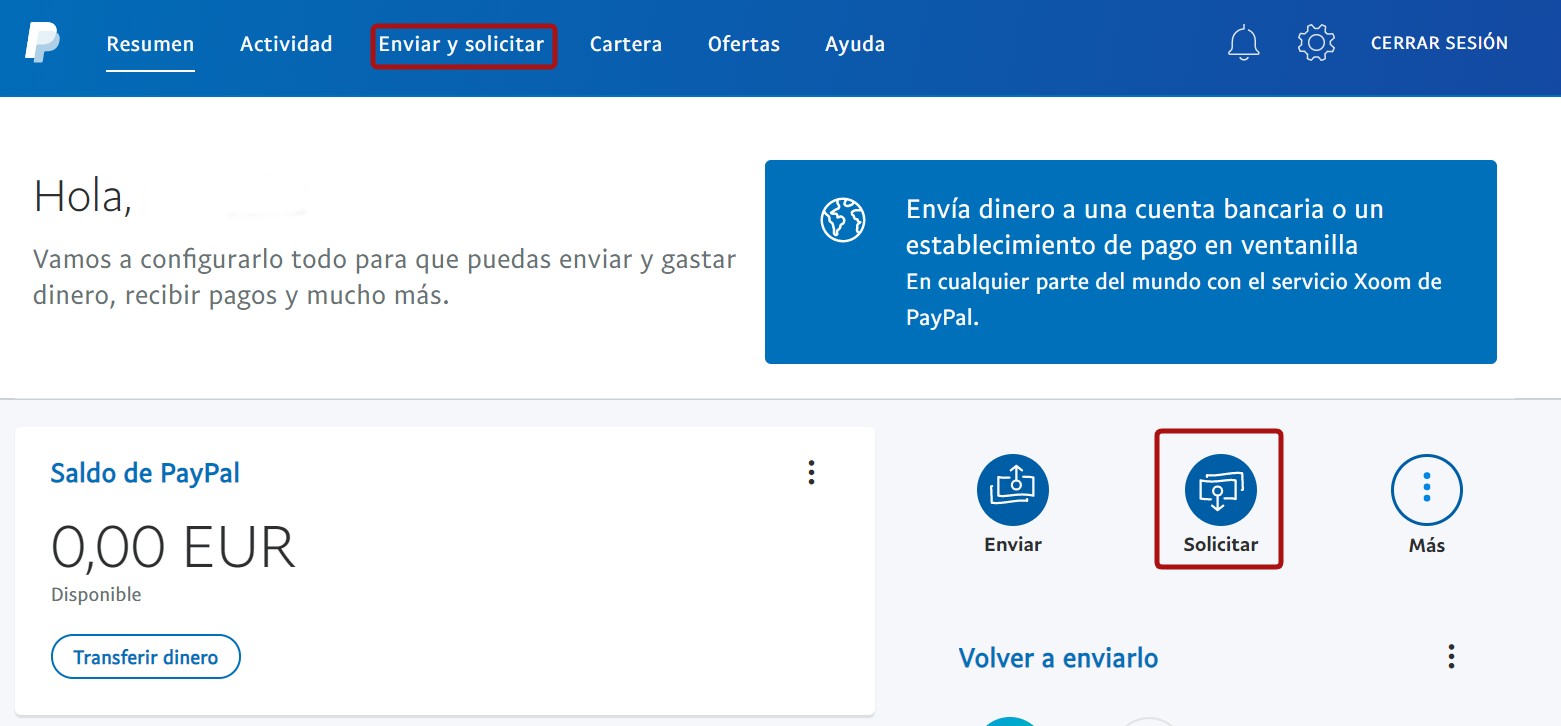This screenshot has height=726, width=1561.
Task: Open the notifications bell
Action: (x=1244, y=43)
